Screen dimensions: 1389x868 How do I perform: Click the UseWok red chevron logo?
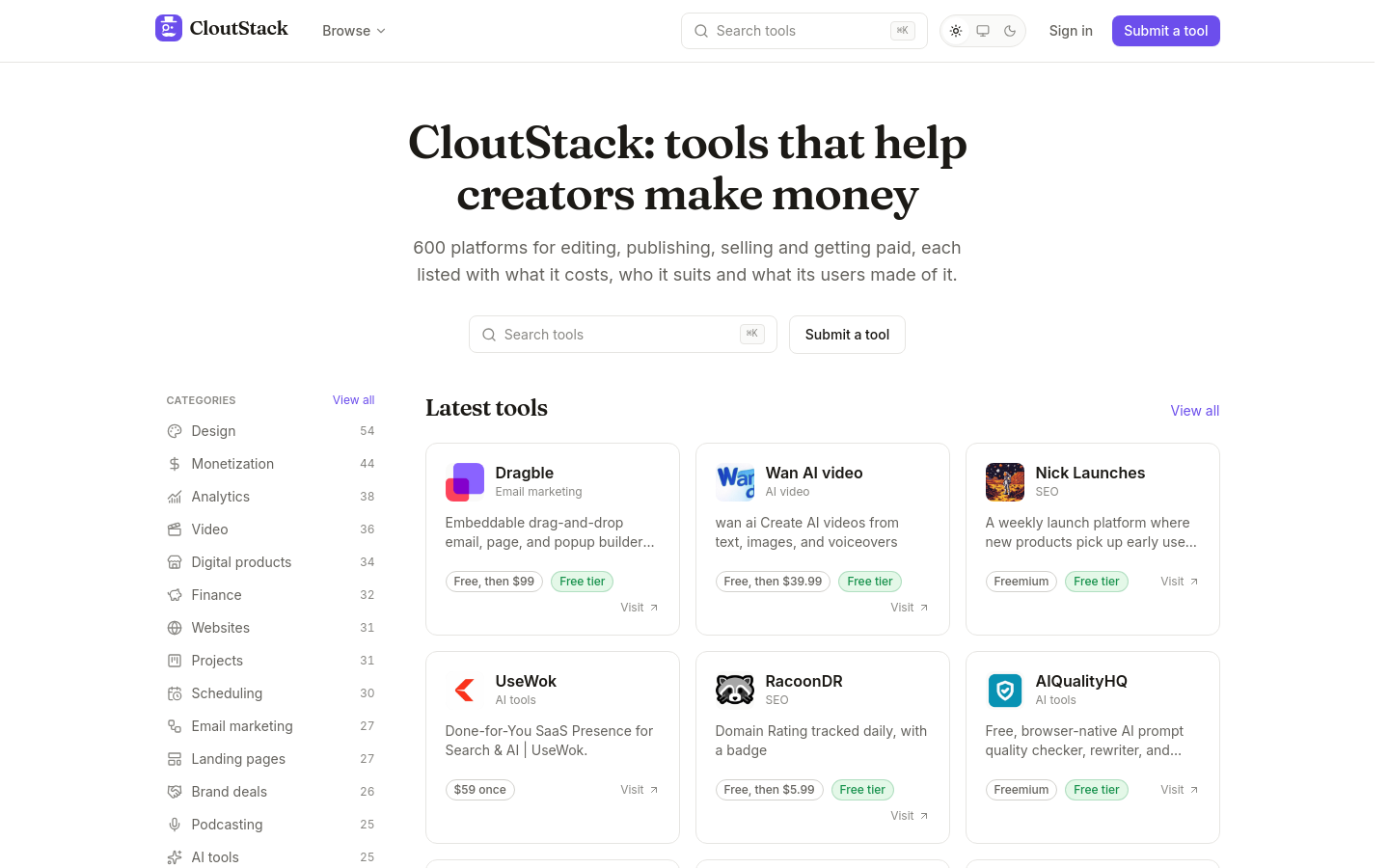tap(465, 691)
